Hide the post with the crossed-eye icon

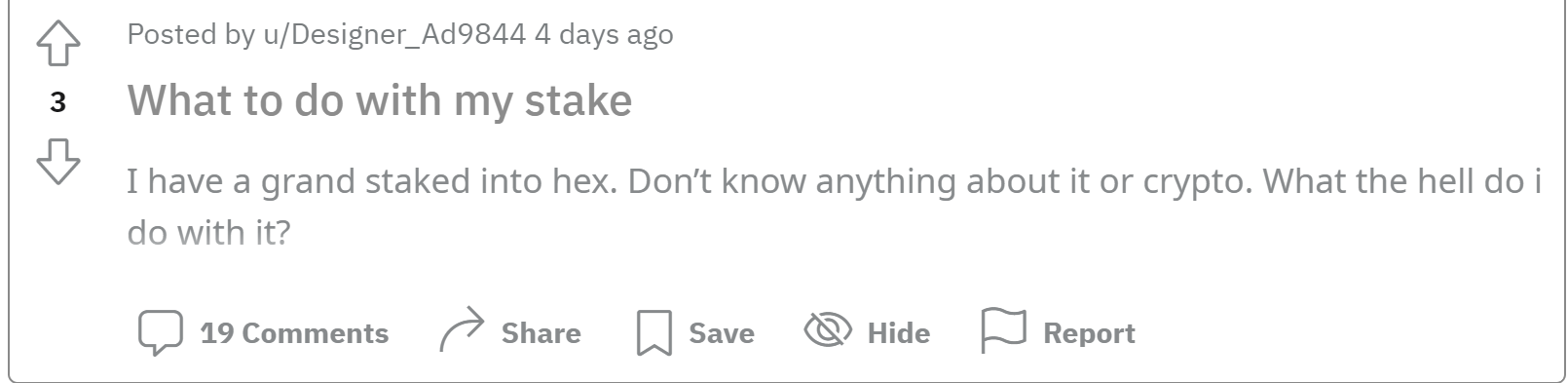[827, 331]
